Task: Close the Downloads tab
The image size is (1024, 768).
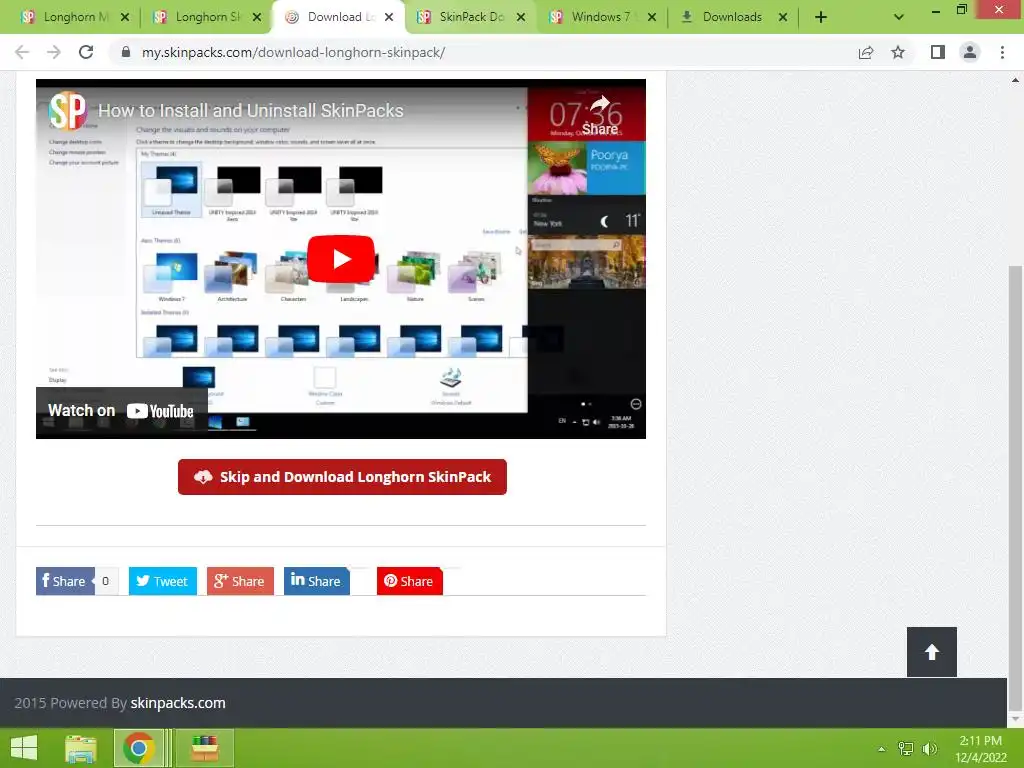Action: (x=783, y=17)
